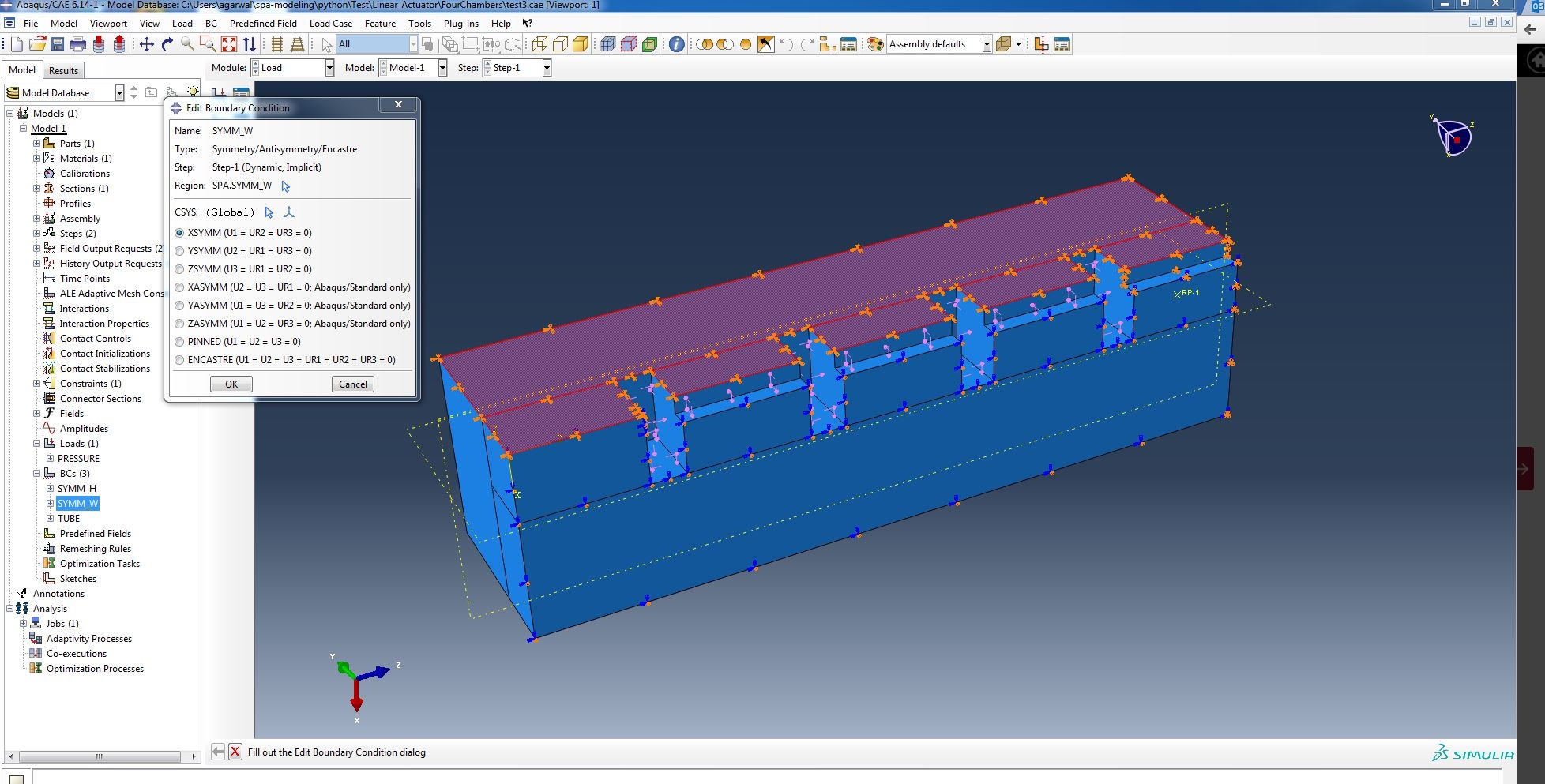Viewport: 1545px width, 784px height.
Task: Enable hidden line render style
Action: click(560, 44)
